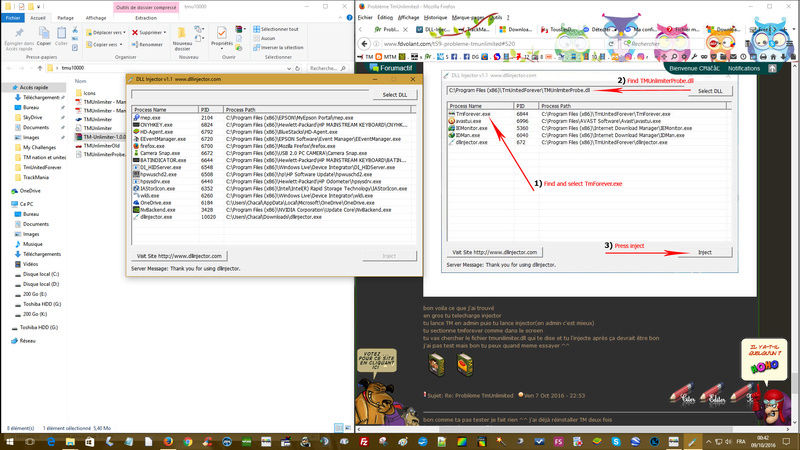
Task: Click Editer pencil button on post
Action: 713,394
